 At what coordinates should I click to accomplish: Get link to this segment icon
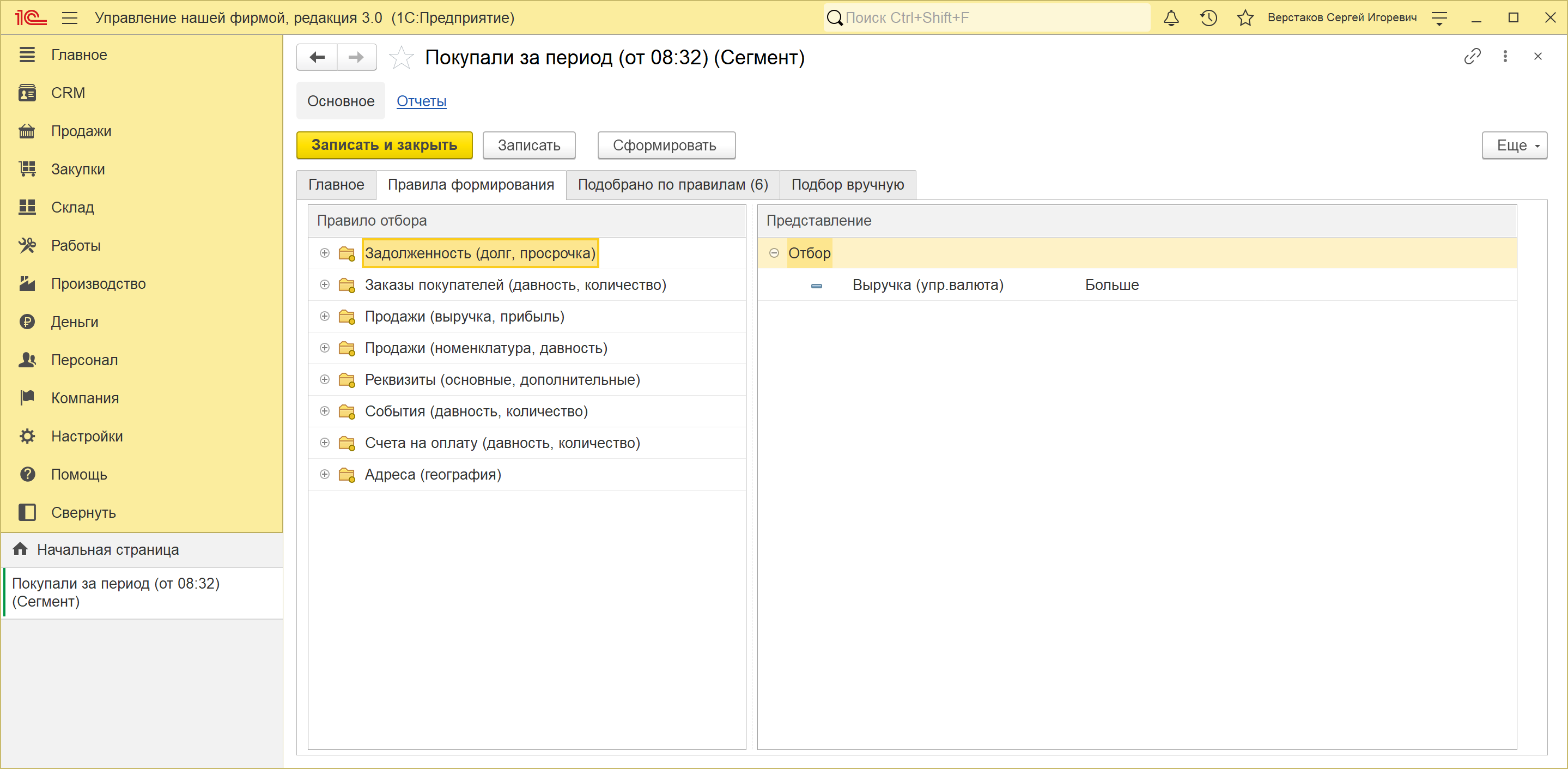coord(1472,57)
